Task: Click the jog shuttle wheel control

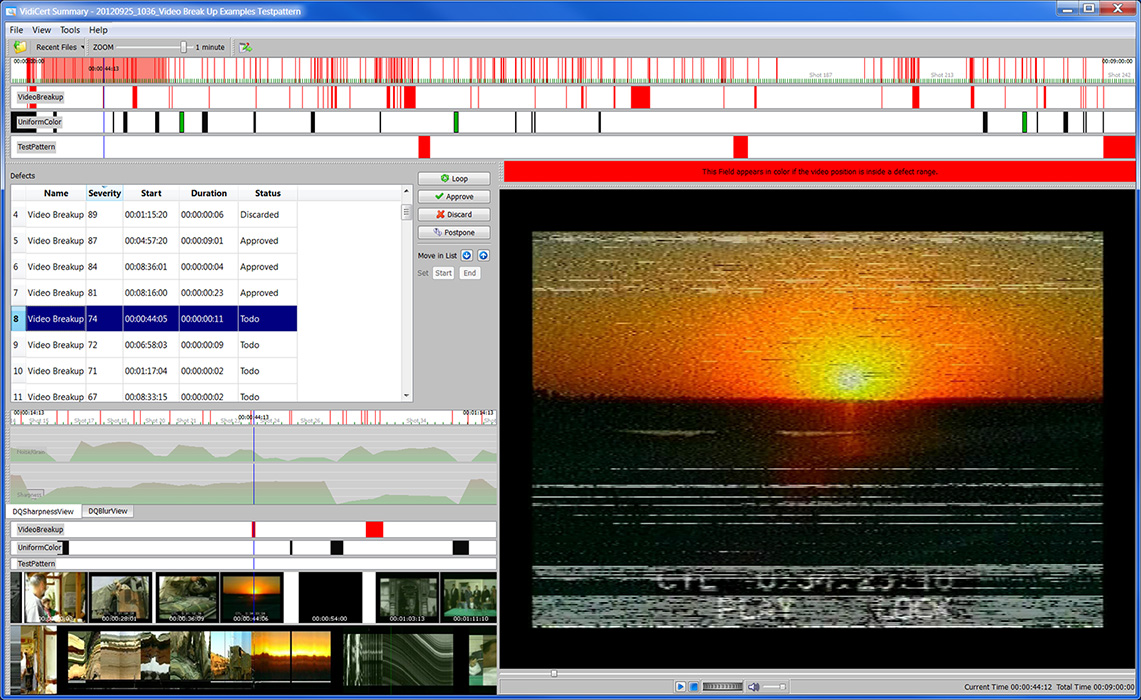Action: click(x=723, y=687)
